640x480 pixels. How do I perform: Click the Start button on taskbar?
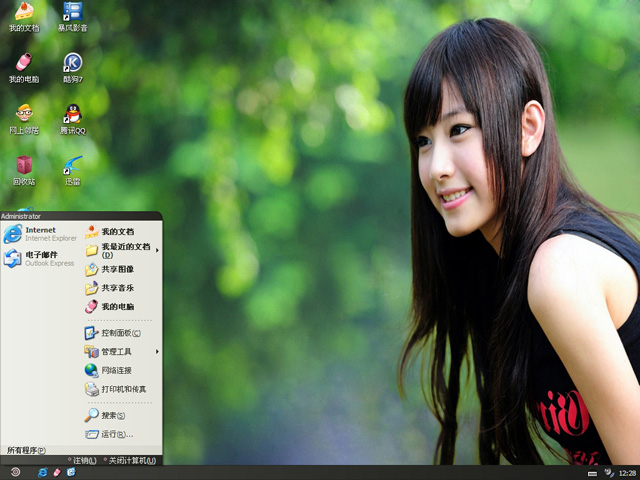click(15, 472)
